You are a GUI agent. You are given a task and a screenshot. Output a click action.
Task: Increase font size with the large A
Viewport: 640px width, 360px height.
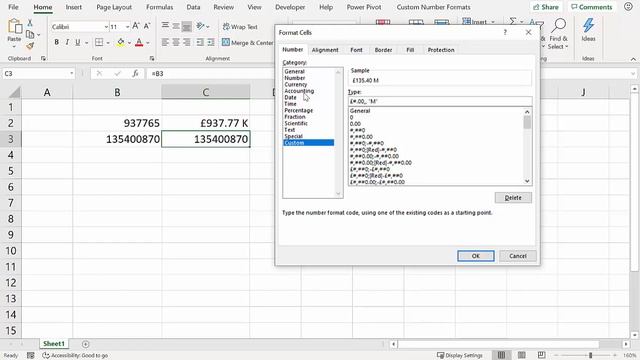pos(136,26)
